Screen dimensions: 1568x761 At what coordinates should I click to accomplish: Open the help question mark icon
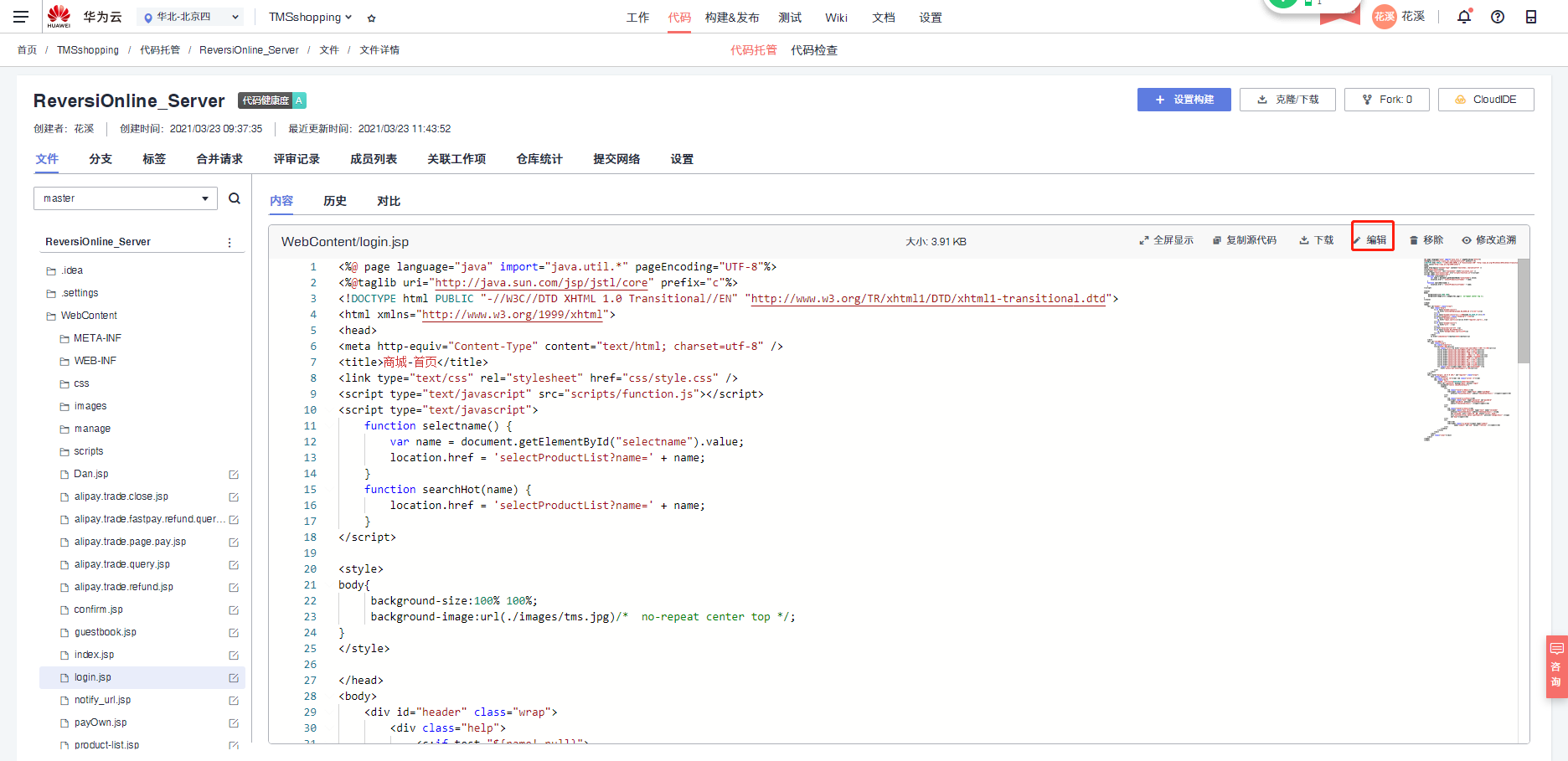1498,17
